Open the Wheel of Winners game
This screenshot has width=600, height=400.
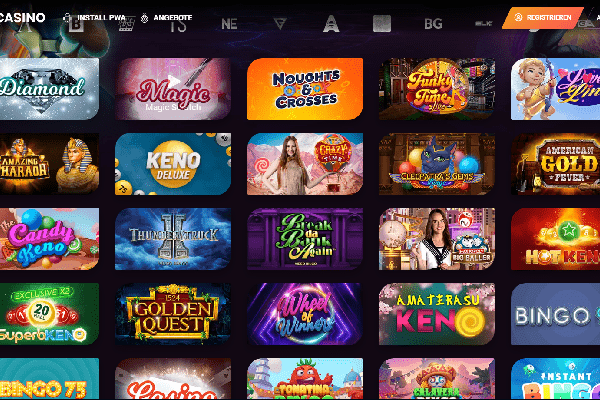305,314
